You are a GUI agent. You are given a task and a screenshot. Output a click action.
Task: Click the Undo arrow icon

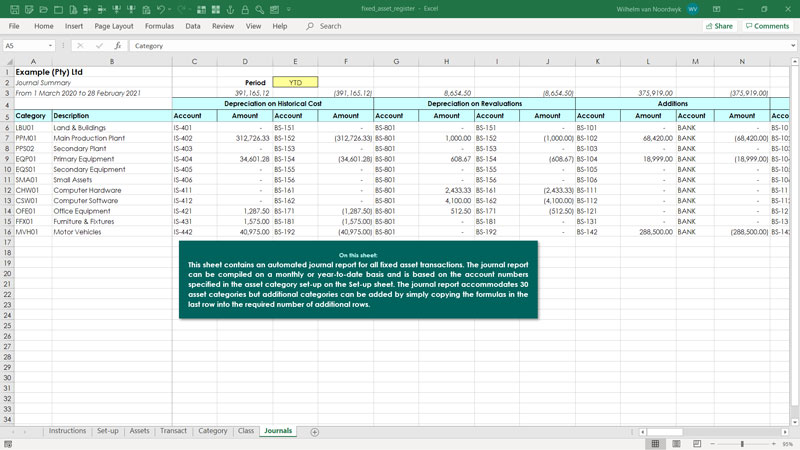[161, 9]
